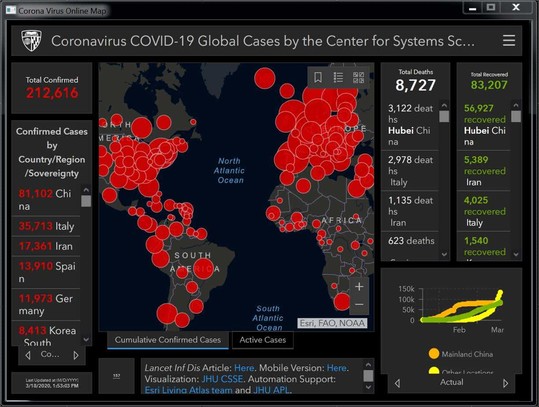539x407 pixels.
Task: Show the map legend list icon
Action: pos(338,77)
